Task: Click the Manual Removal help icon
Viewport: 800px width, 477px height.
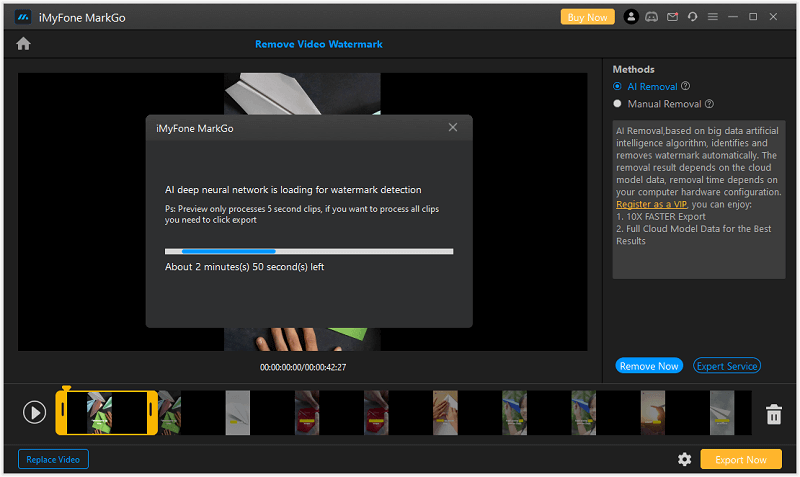Action: 709,104
